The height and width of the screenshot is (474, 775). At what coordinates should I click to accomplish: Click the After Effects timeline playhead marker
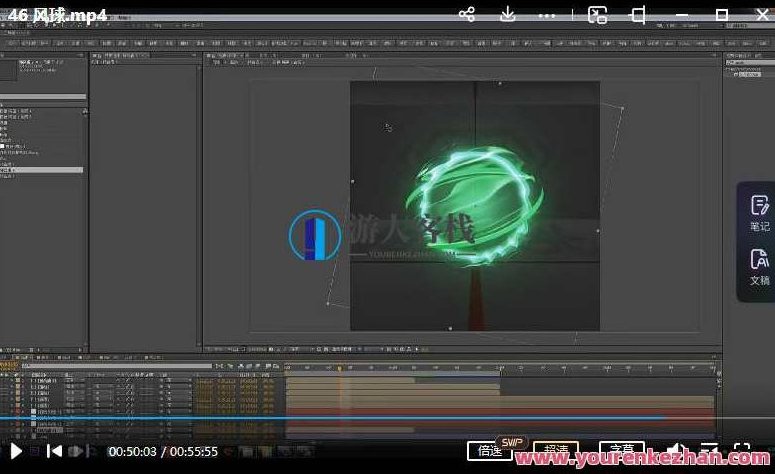click(339, 369)
